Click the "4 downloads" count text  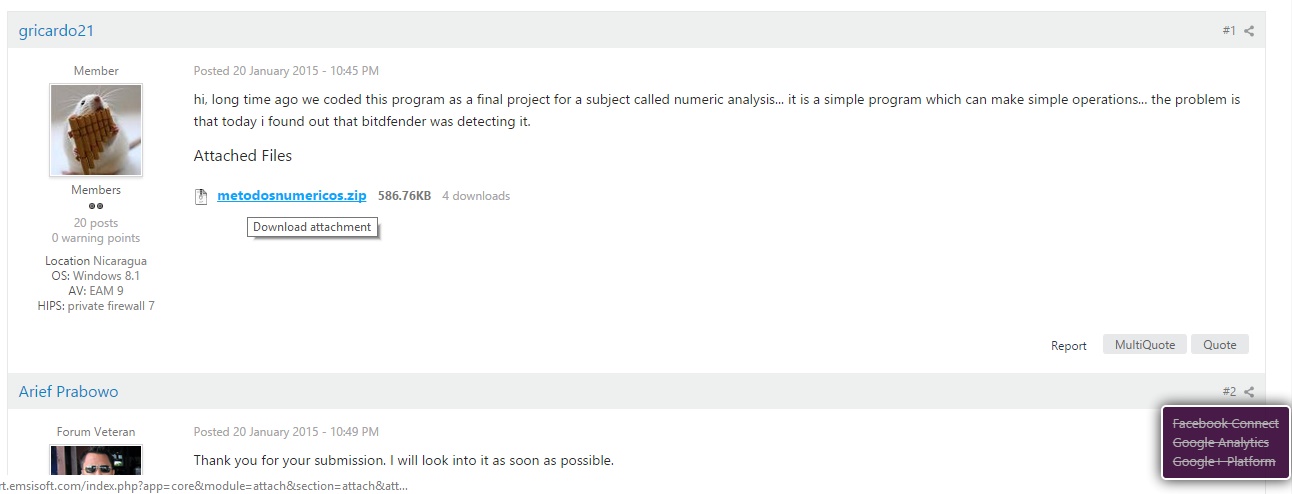tap(476, 196)
